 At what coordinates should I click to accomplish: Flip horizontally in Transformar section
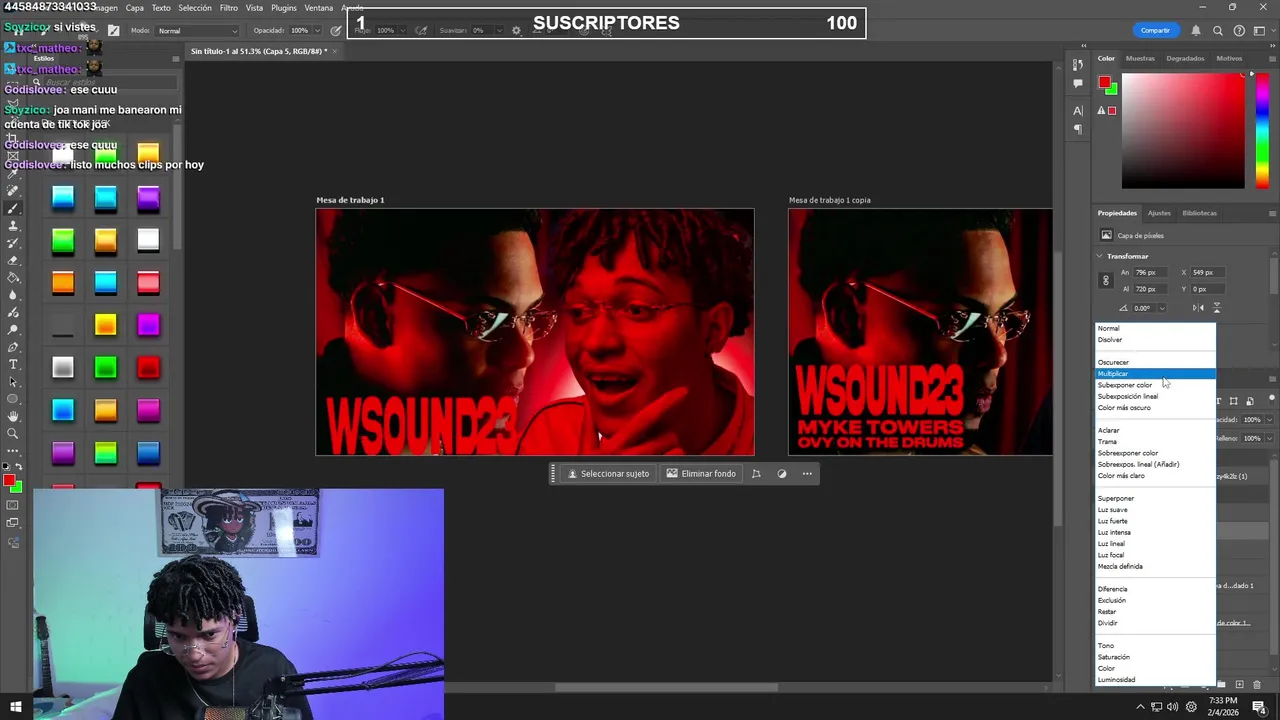(1199, 308)
